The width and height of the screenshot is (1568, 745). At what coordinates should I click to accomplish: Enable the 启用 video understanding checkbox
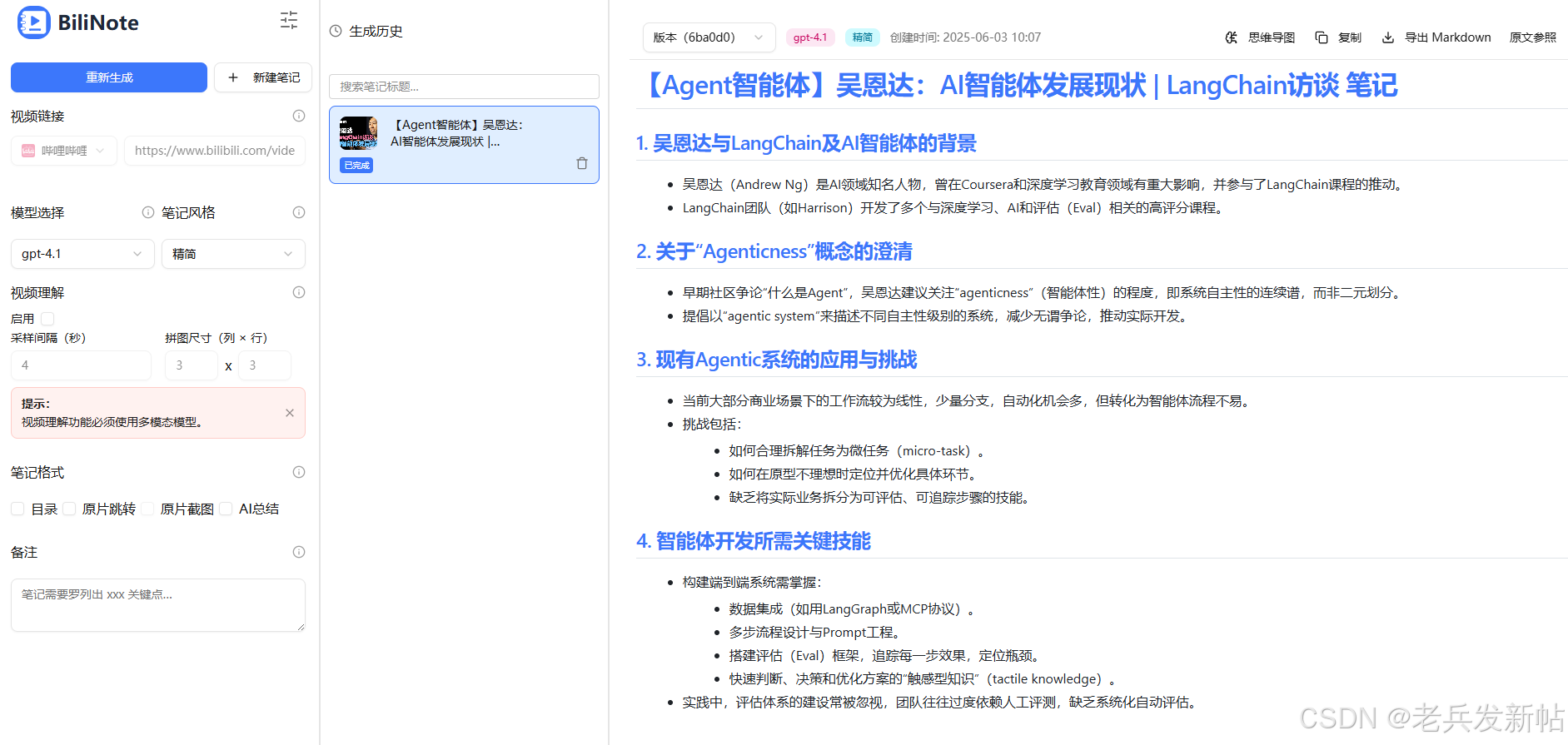(x=47, y=319)
